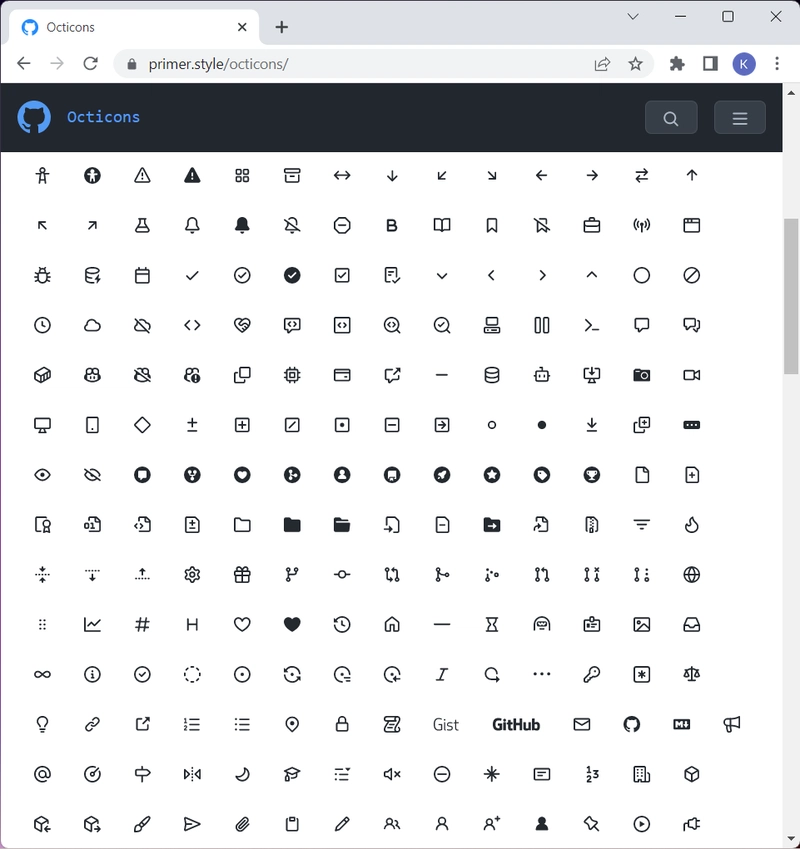Image resolution: width=800 pixels, height=849 pixels.
Task: Open the browser extensions puzzle icon
Action: click(x=677, y=64)
